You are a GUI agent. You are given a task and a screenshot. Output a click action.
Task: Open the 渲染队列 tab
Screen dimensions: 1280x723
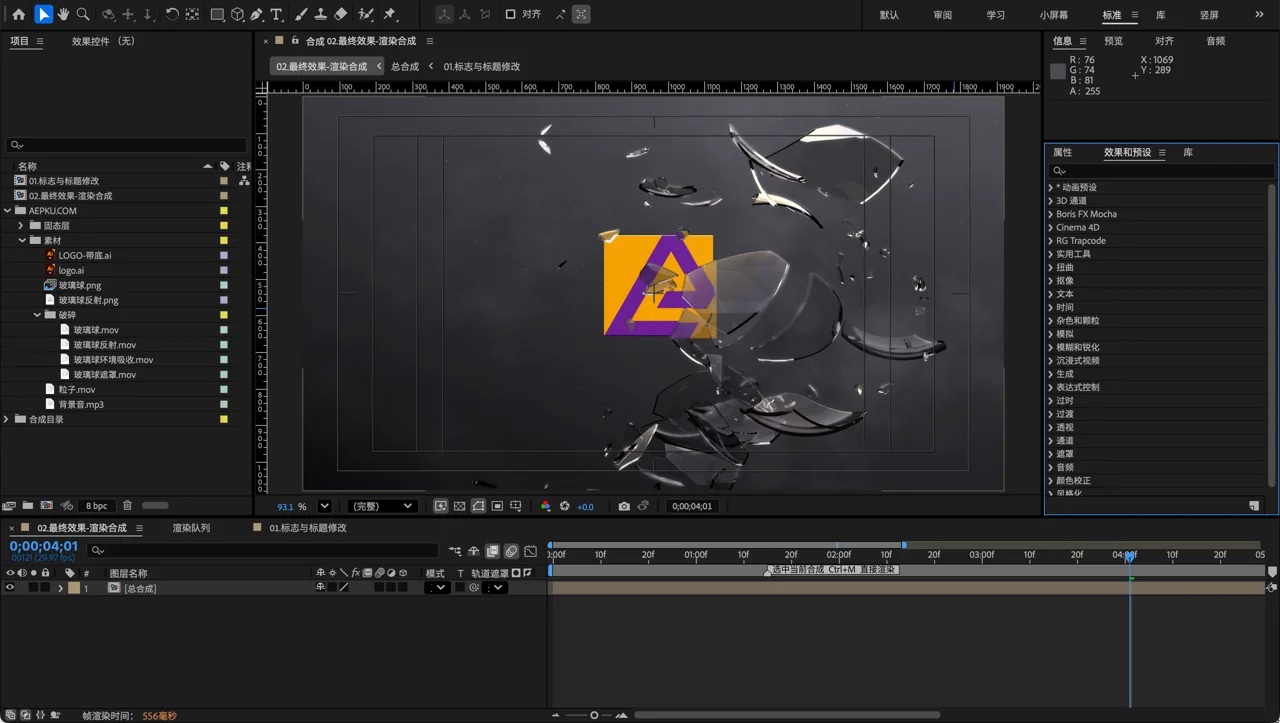[x=191, y=528]
